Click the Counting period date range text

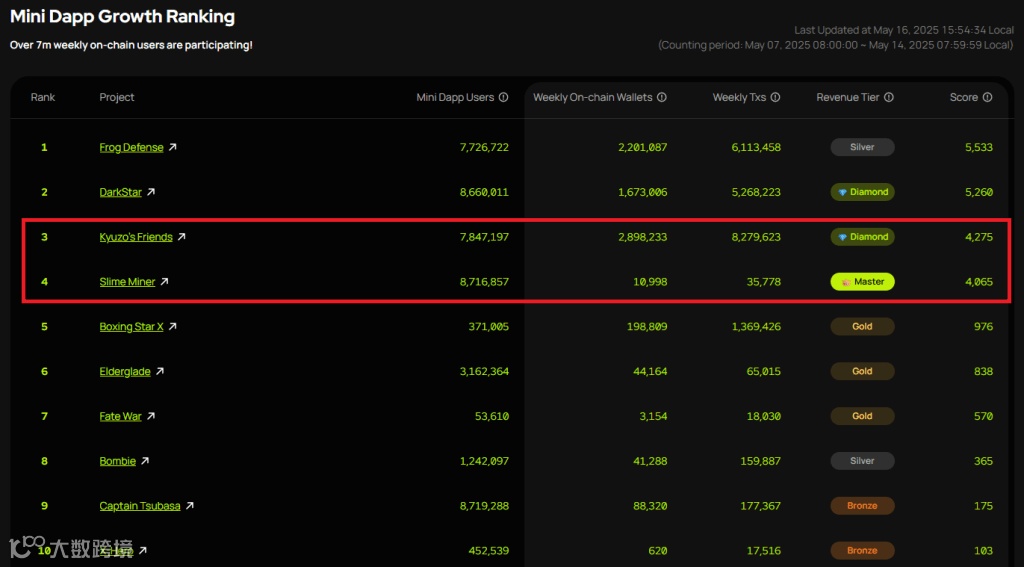(836, 45)
